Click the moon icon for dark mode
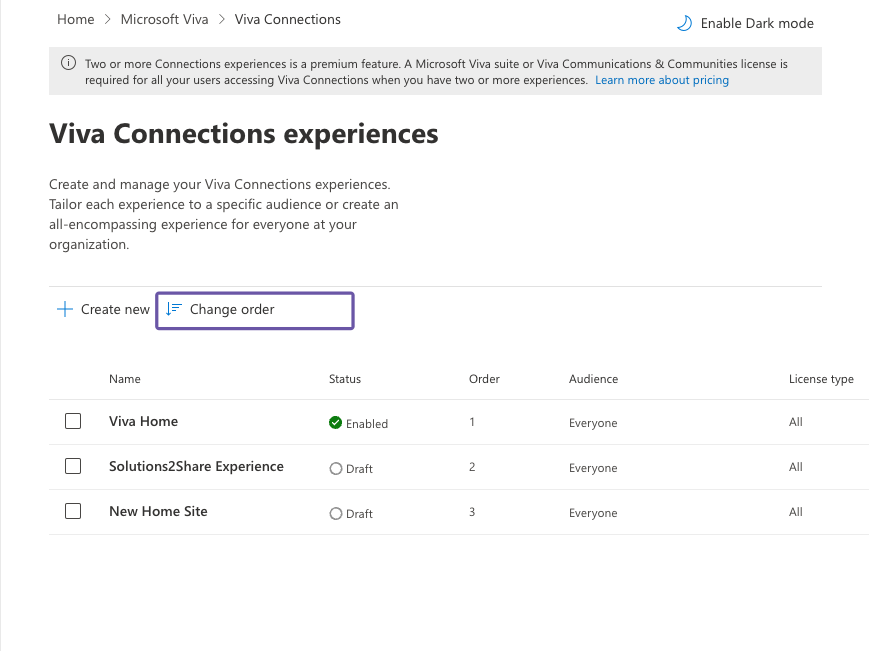This screenshot has width=869, height=651. pyautogui.click(x=684, y=23)
